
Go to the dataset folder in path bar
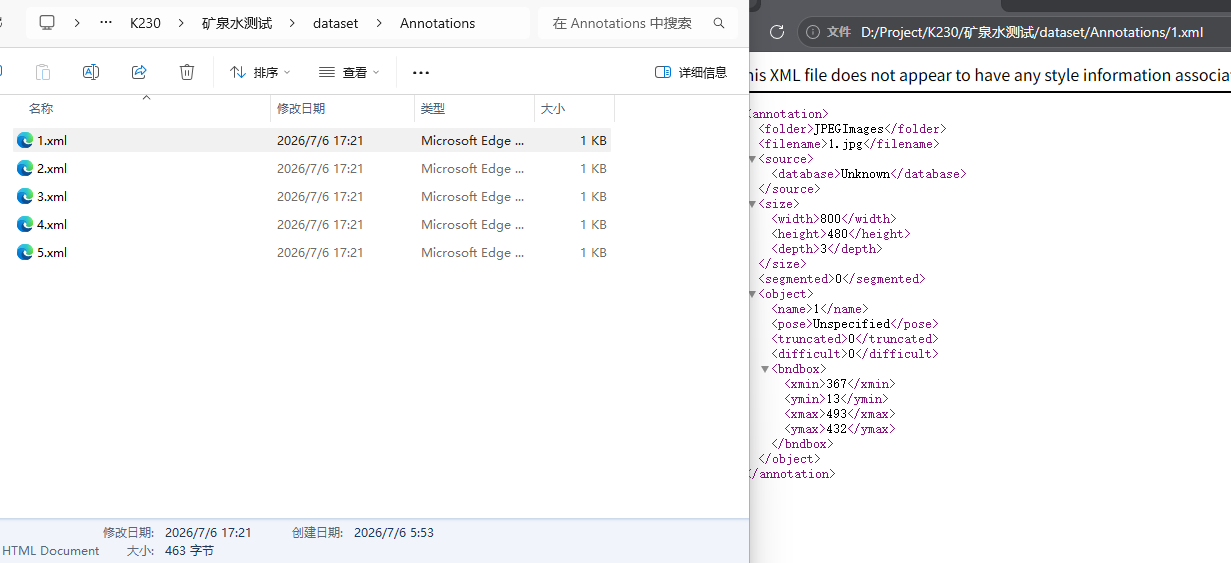(x=335, y=23)
